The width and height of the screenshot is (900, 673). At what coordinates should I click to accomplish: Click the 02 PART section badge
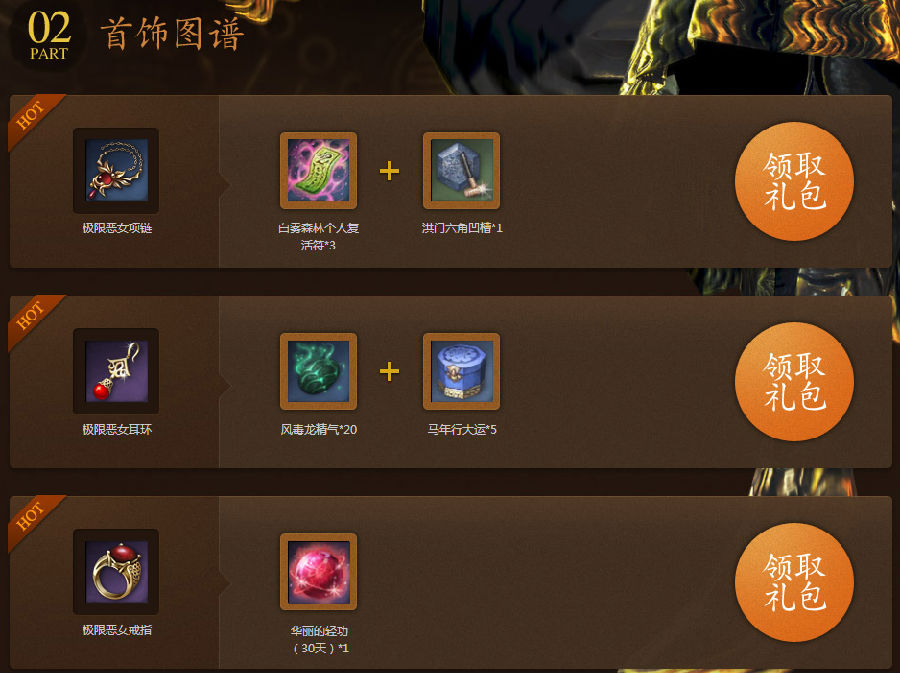point(49,36)
